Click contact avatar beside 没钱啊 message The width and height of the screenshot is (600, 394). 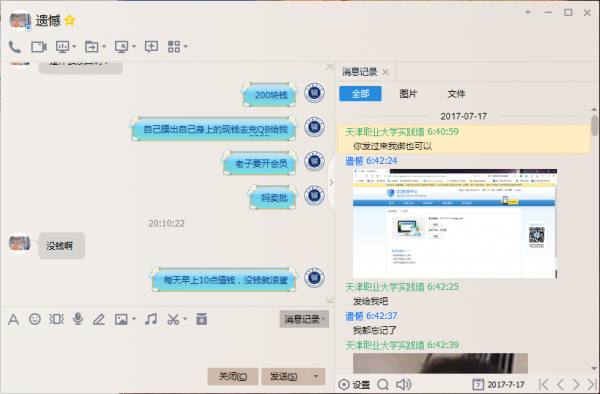pyautogui.click(x=20, y=243)
